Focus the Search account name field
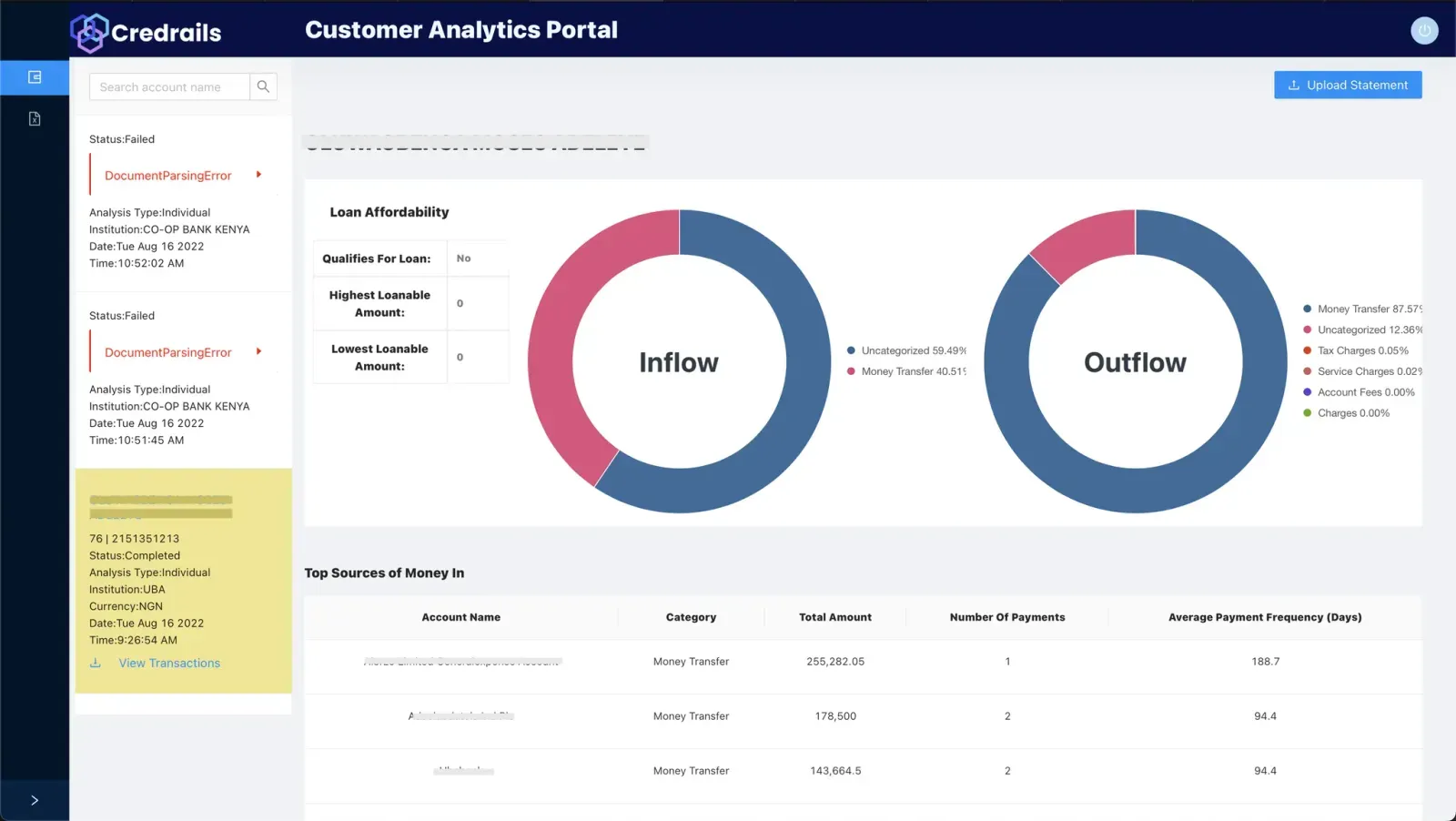The width and height of the screenshot is (1456, 821). [169, 86]
